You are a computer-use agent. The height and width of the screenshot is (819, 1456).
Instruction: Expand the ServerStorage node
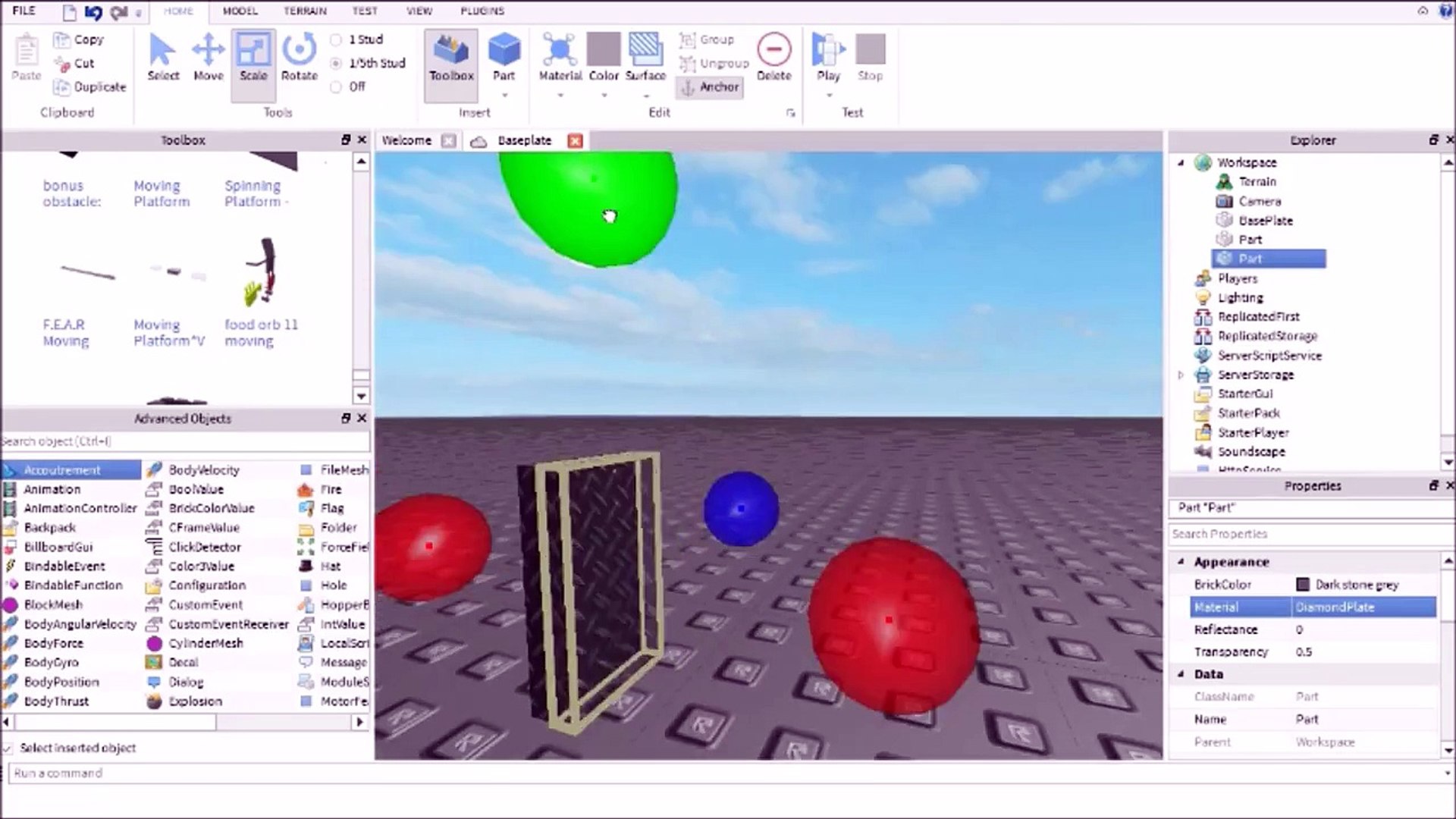[1181, 375]
